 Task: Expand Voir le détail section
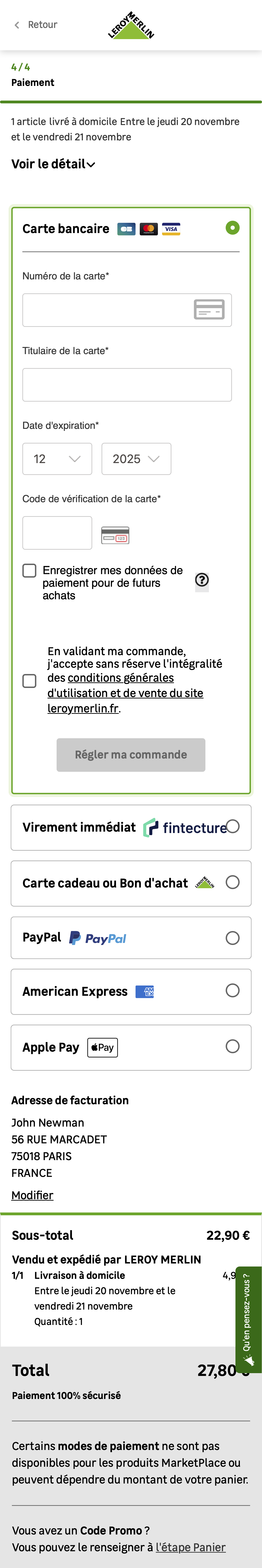(x=54, y=164)
